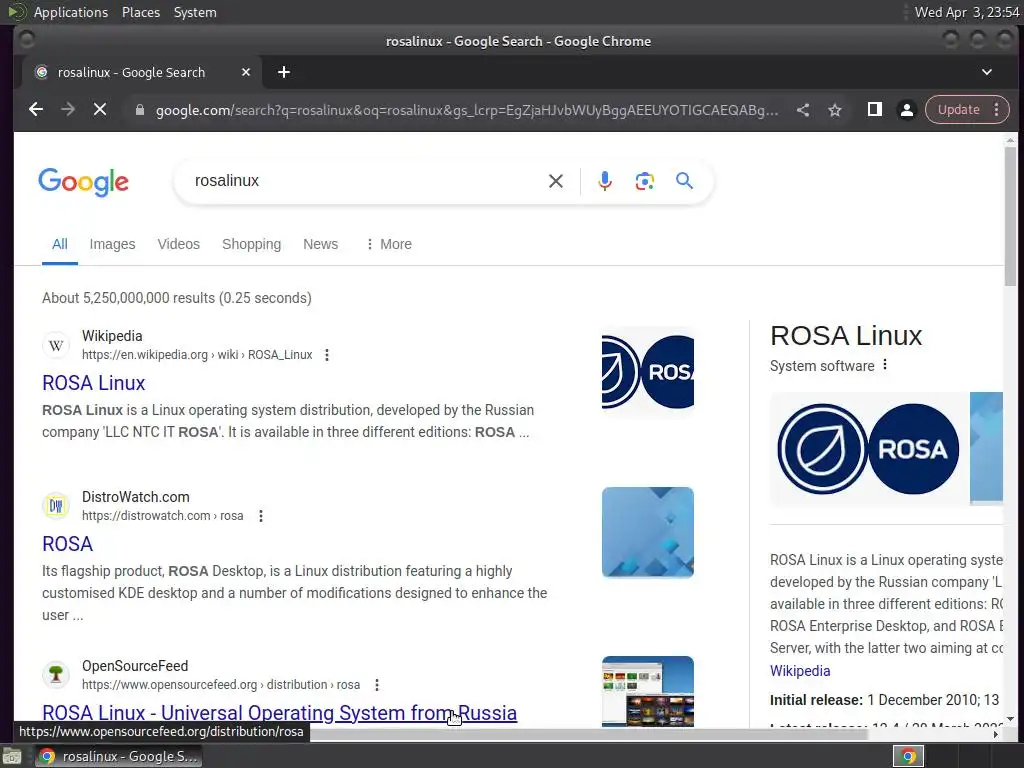Open the ROSA logo image in knowledge panel

(x=869, y=449)
